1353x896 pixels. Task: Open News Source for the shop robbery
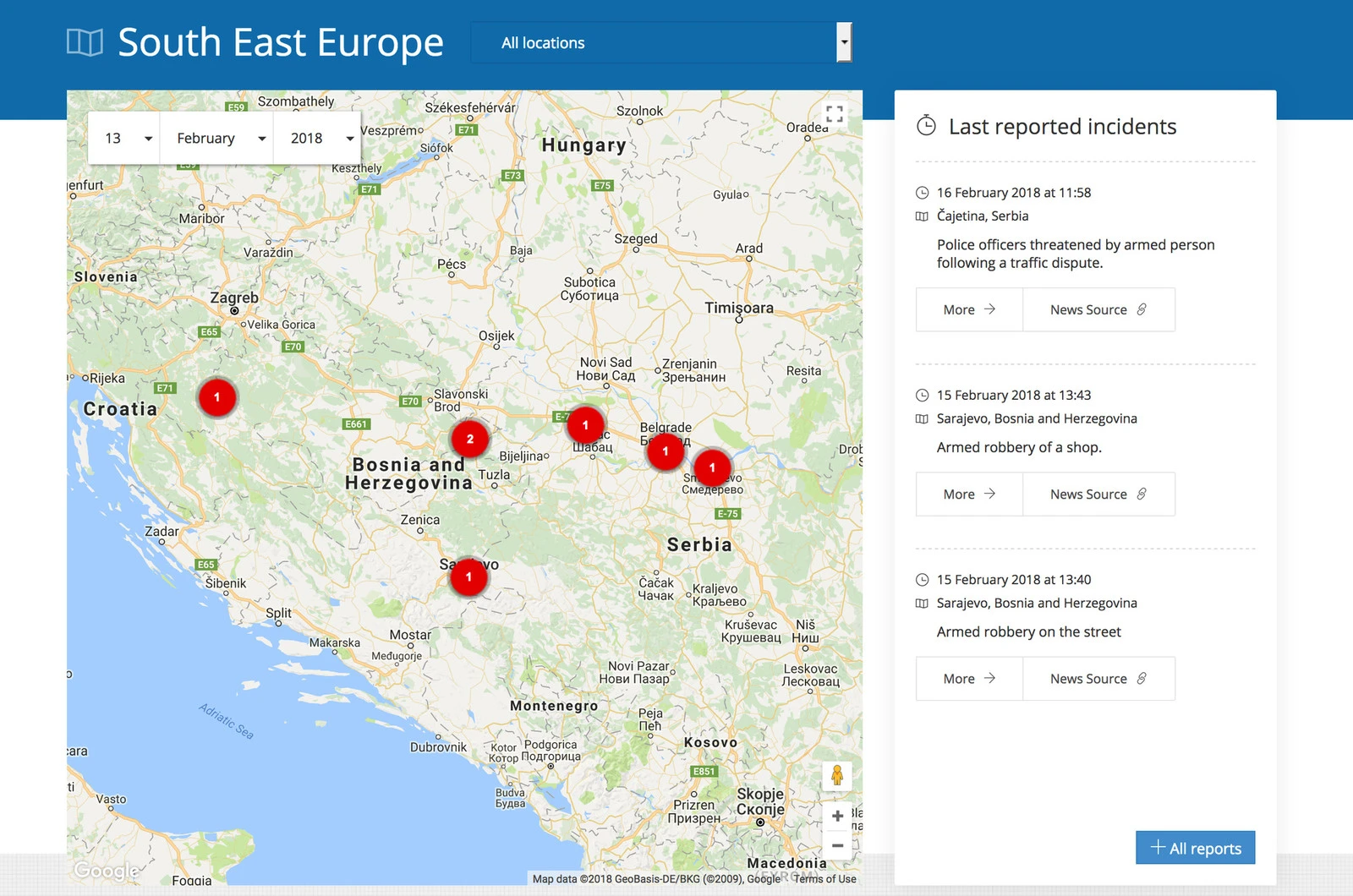point(1098,494)
